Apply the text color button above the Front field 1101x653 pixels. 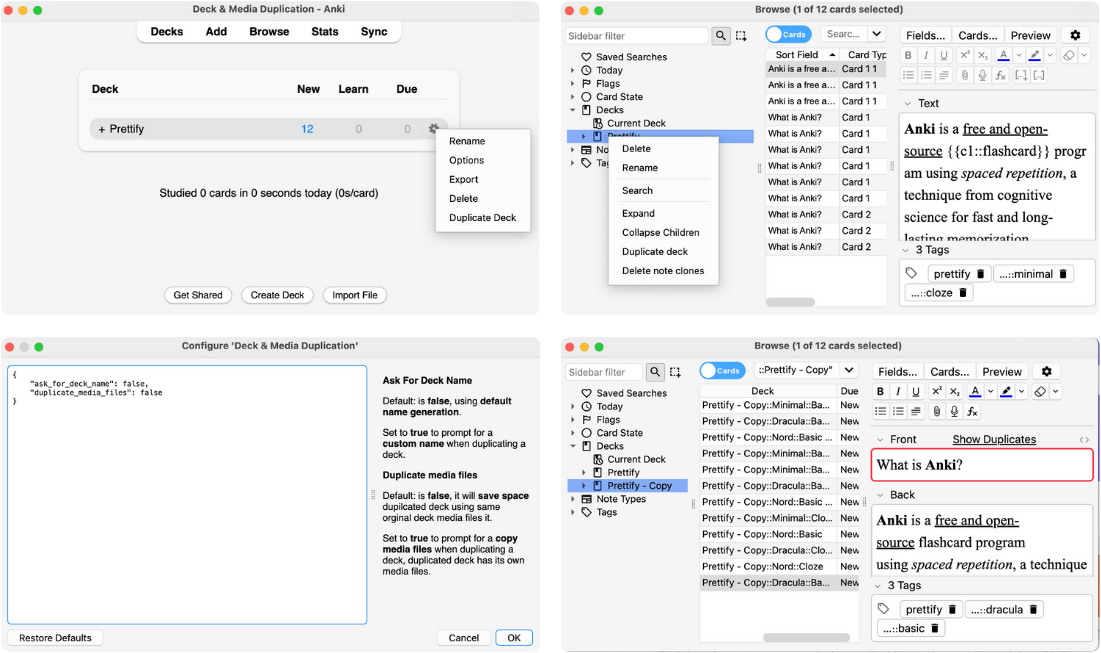(974, 392)
